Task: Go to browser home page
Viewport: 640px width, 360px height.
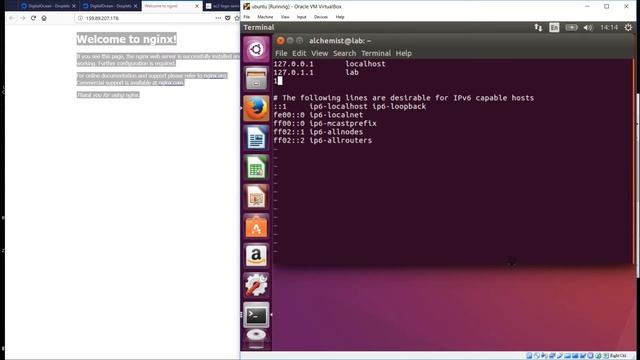Action: (x=44, y=18)
